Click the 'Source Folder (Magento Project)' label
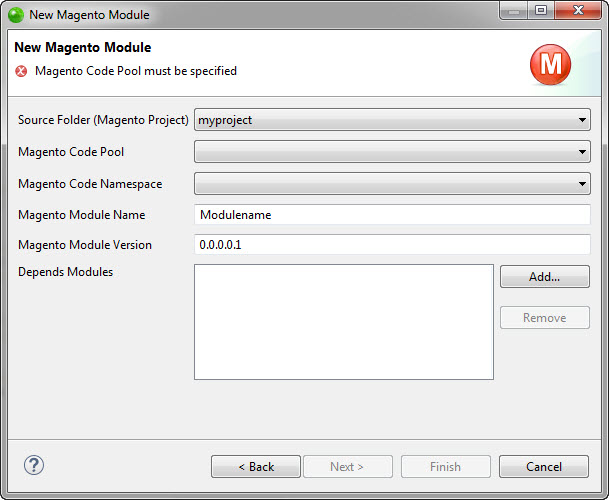 pos(103,120)
